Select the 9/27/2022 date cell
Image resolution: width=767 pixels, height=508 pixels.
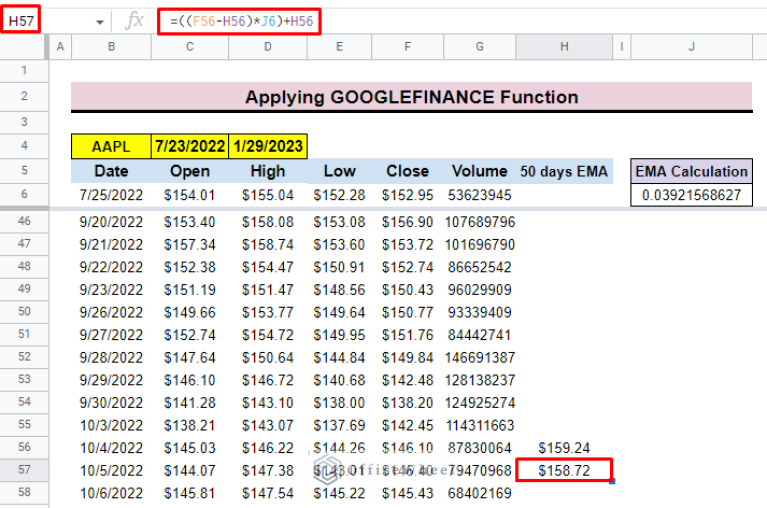click(111, 335)
